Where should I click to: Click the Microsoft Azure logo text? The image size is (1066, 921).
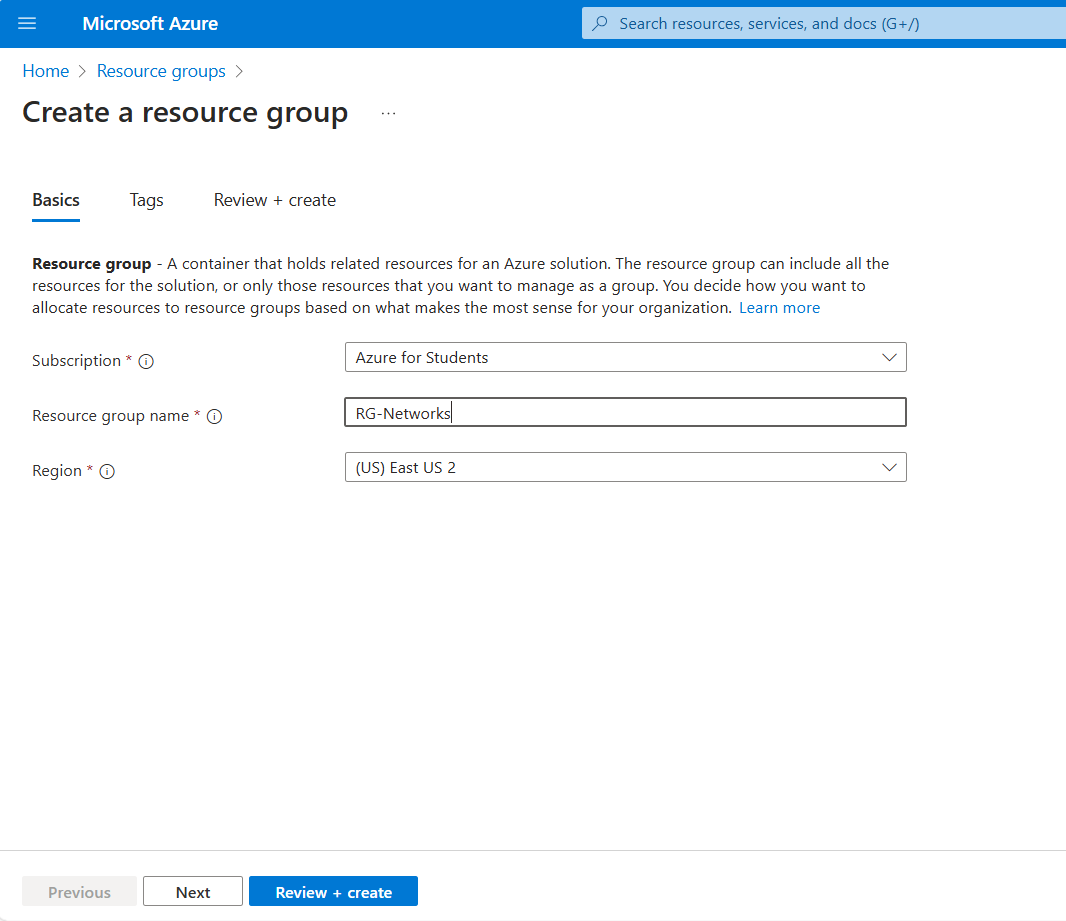click(x=150, y=23)
